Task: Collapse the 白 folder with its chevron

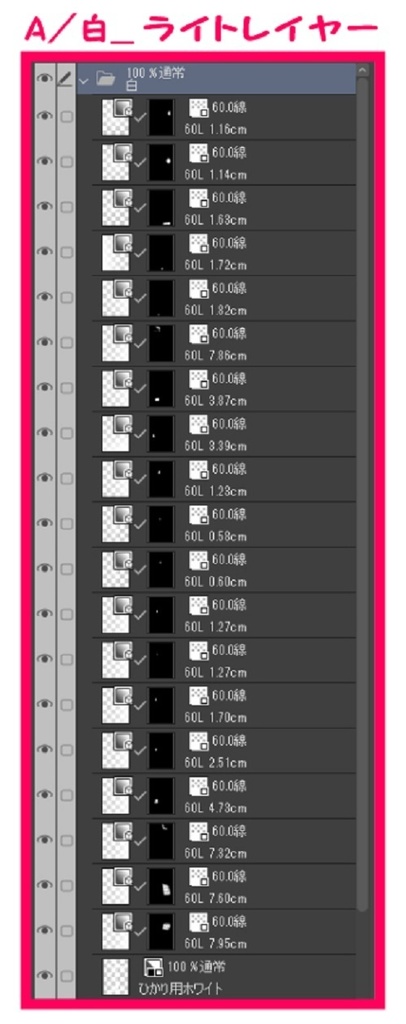Action: tap(83, 81)
